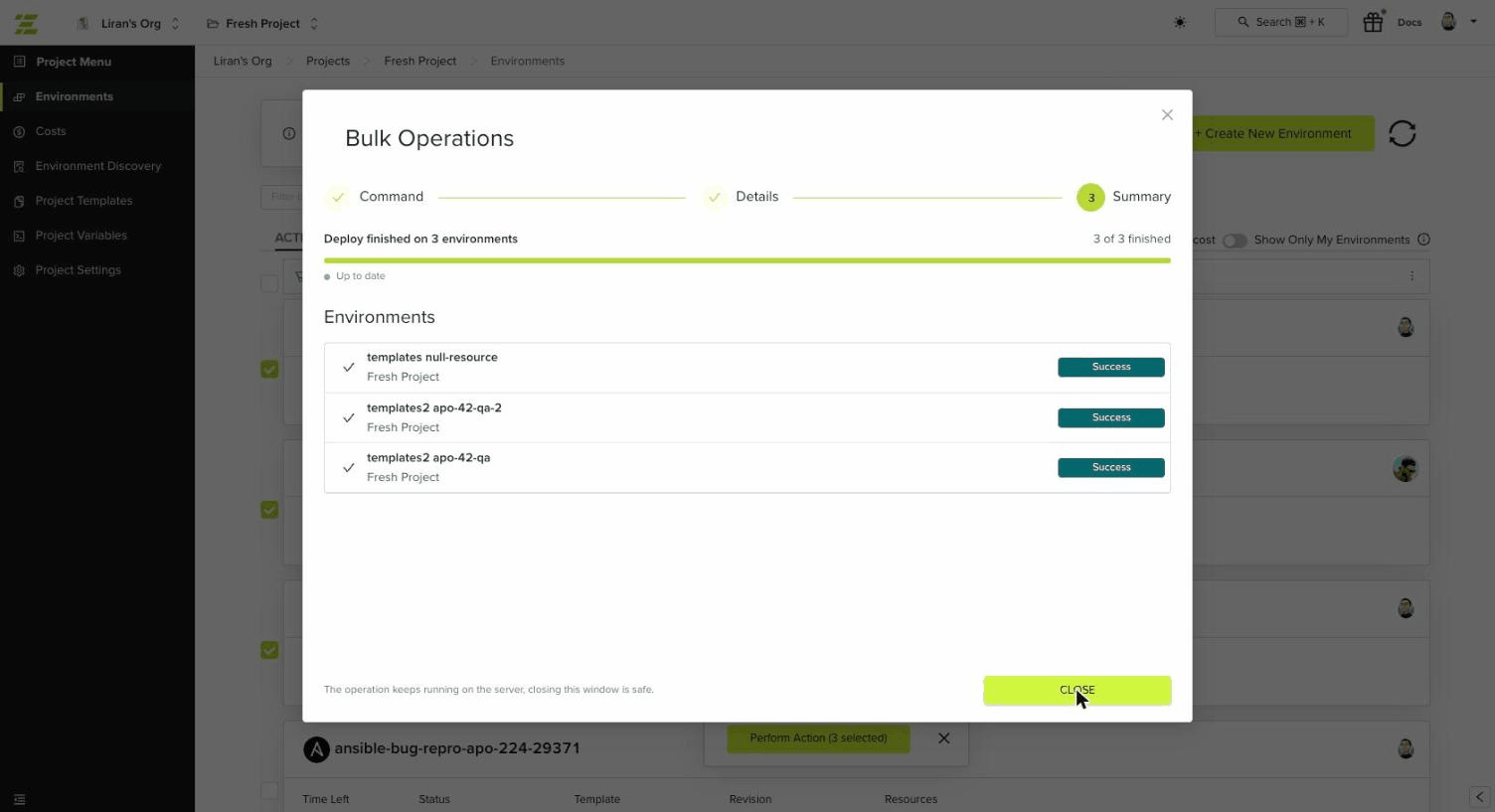Click Liran's Org breadcrumb link
This screenshot has height=812, width=1495.
[243, 61]
